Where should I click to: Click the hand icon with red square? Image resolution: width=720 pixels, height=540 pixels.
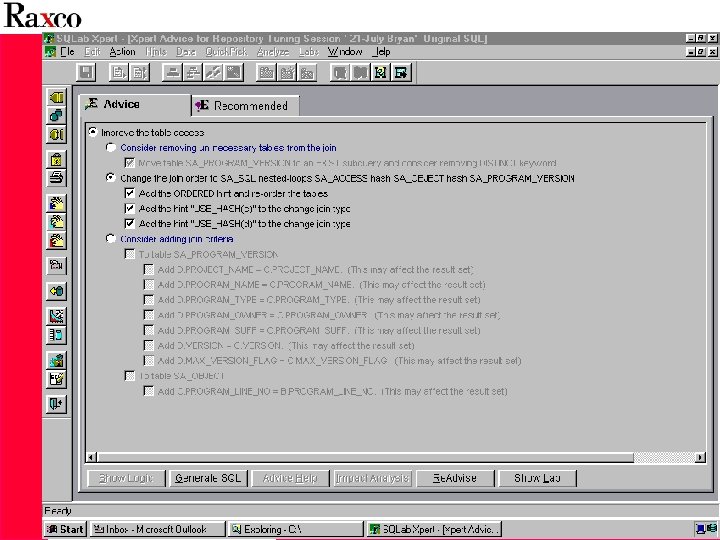coord(56,241)
